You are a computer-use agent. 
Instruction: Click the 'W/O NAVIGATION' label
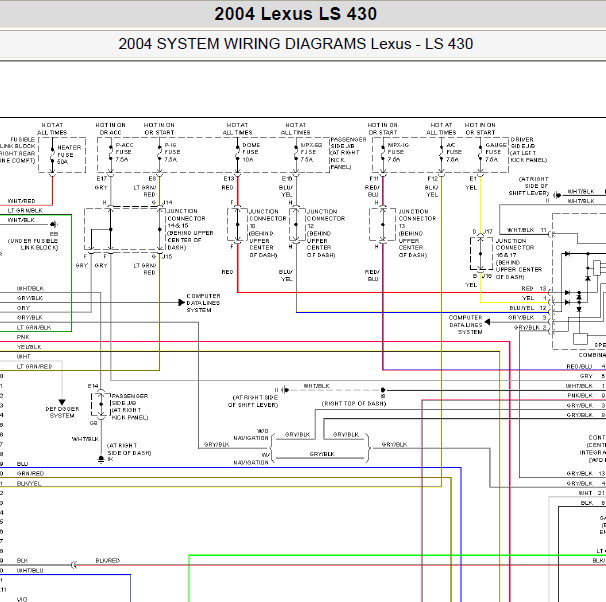click(251, 434)
